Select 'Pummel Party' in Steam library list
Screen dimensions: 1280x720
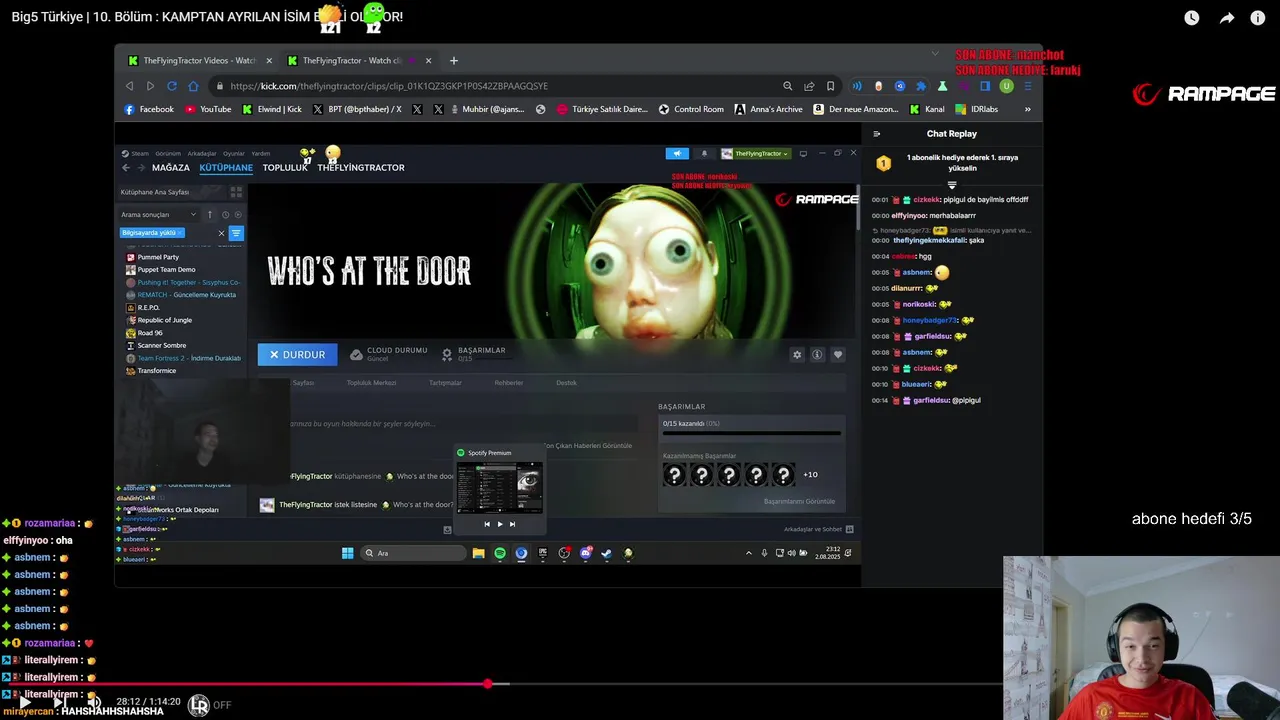(158, 257)
